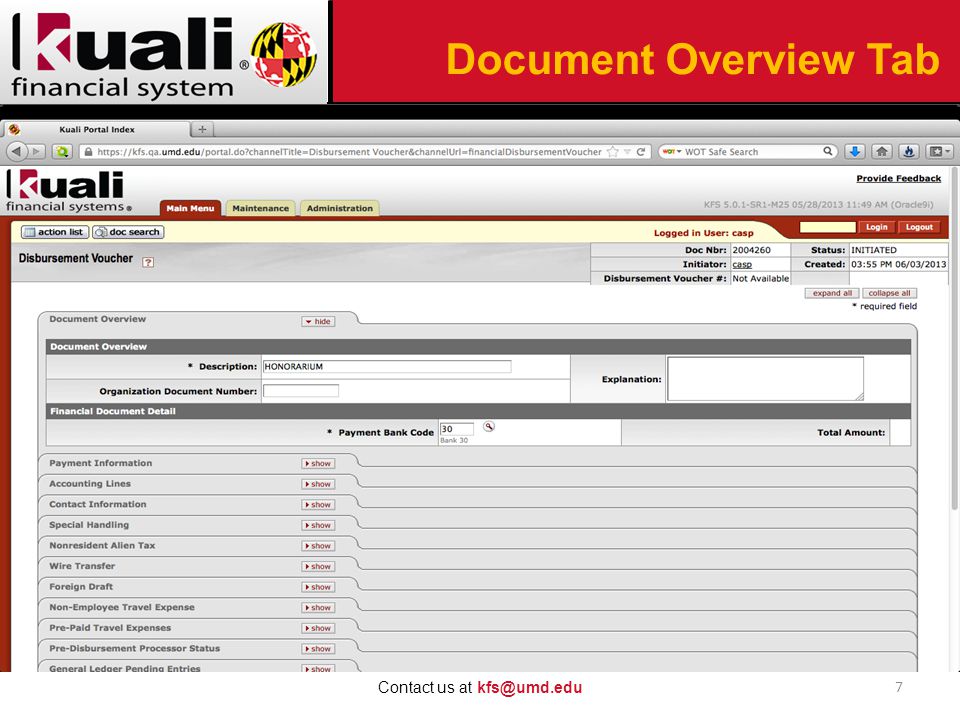Open doc search

click(x=128, y=232)
